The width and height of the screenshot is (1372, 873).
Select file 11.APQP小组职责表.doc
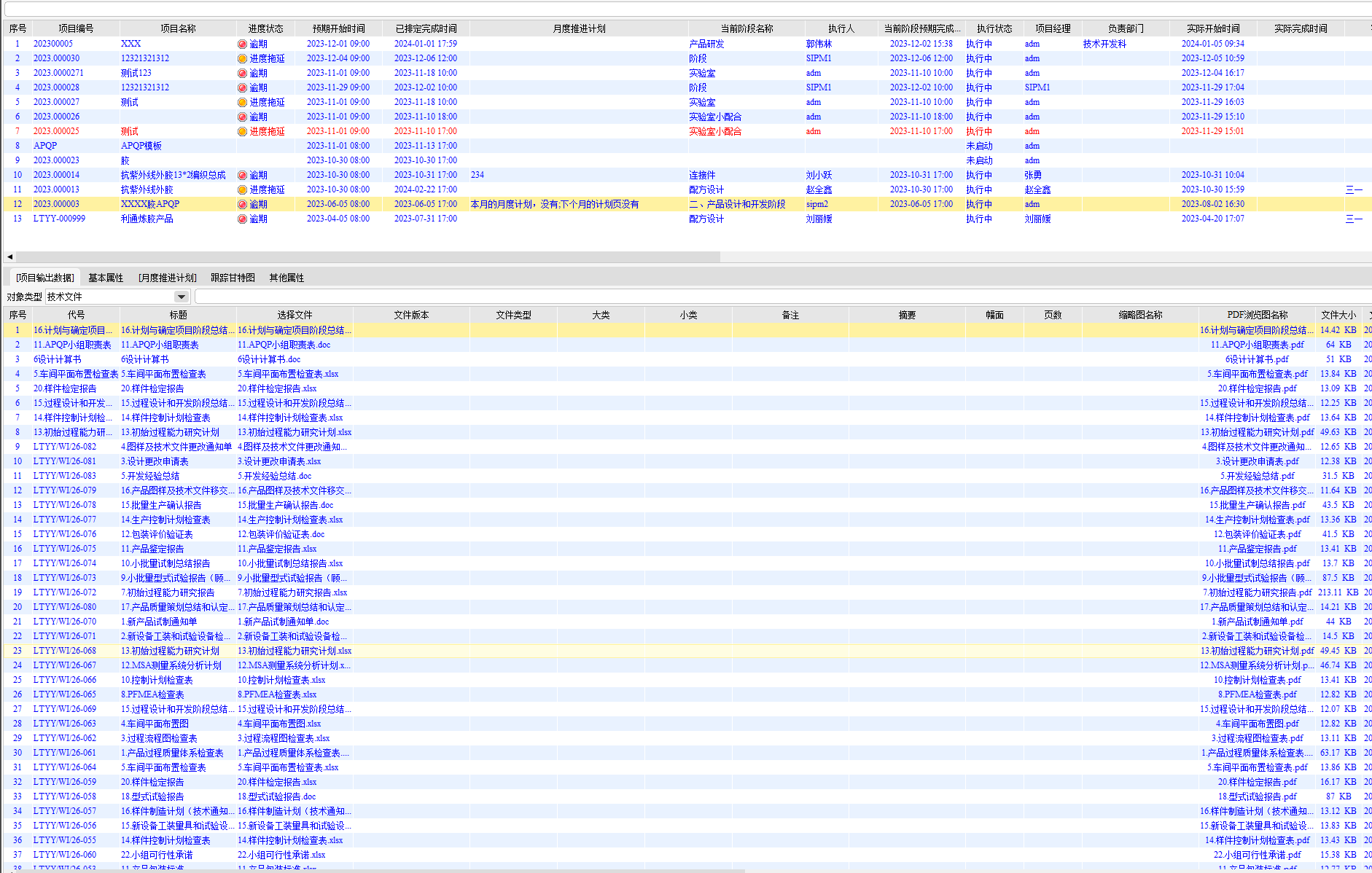pos(284,345)
